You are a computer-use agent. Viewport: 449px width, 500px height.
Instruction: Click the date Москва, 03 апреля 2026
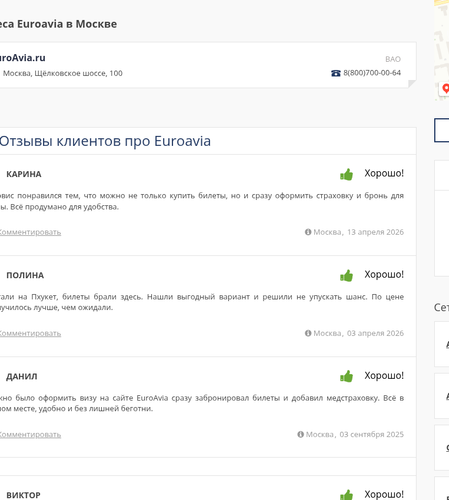358,333
